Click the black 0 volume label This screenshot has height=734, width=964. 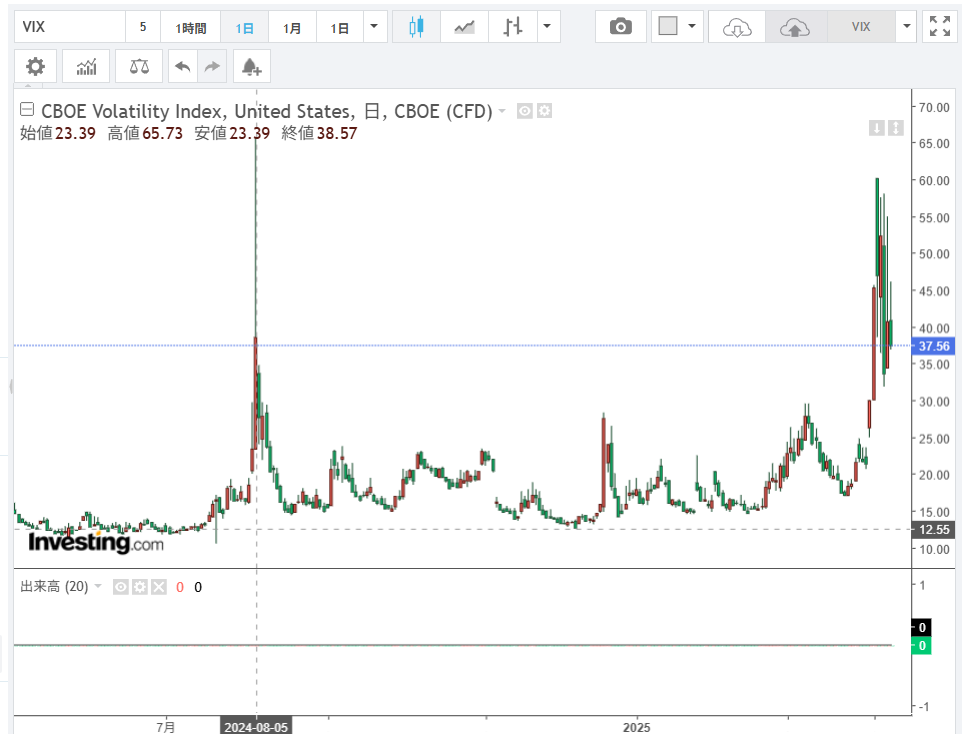[922, 628]
